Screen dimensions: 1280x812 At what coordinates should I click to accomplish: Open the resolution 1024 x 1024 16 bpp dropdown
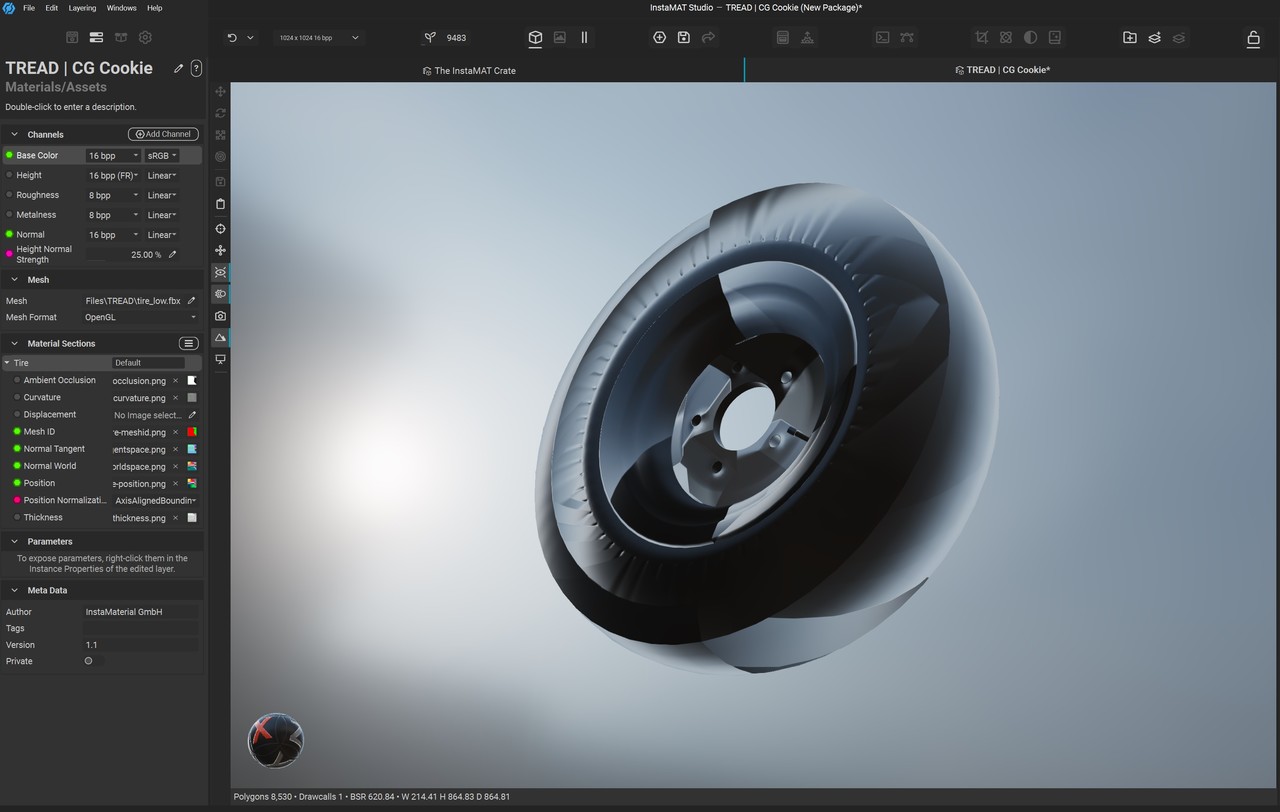coord(319,38)
